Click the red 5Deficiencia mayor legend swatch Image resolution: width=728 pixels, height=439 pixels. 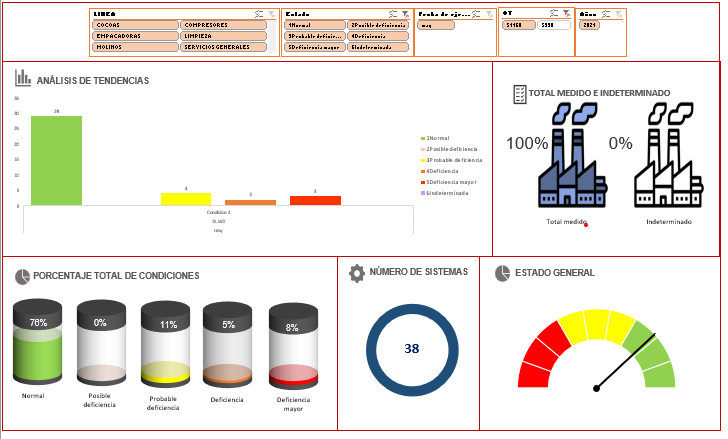tap(423, 182)
